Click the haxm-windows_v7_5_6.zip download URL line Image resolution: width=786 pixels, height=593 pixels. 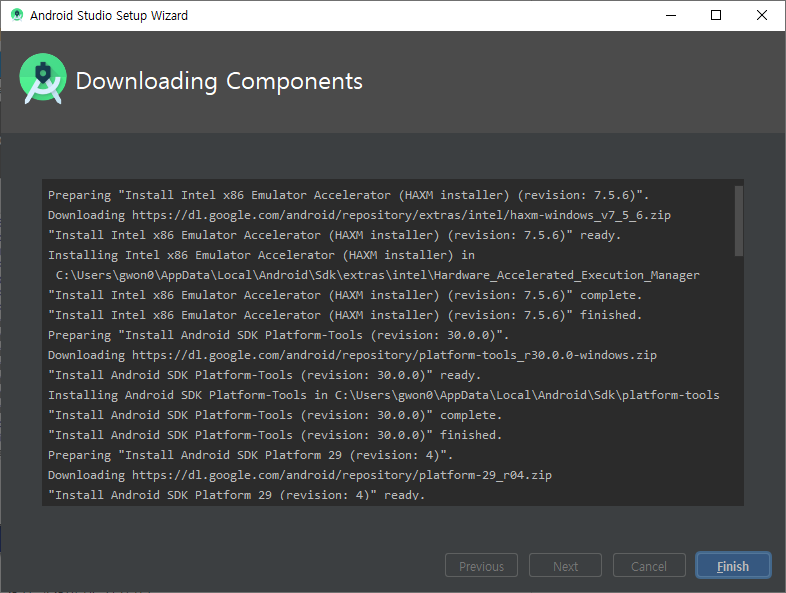(359, 215)
